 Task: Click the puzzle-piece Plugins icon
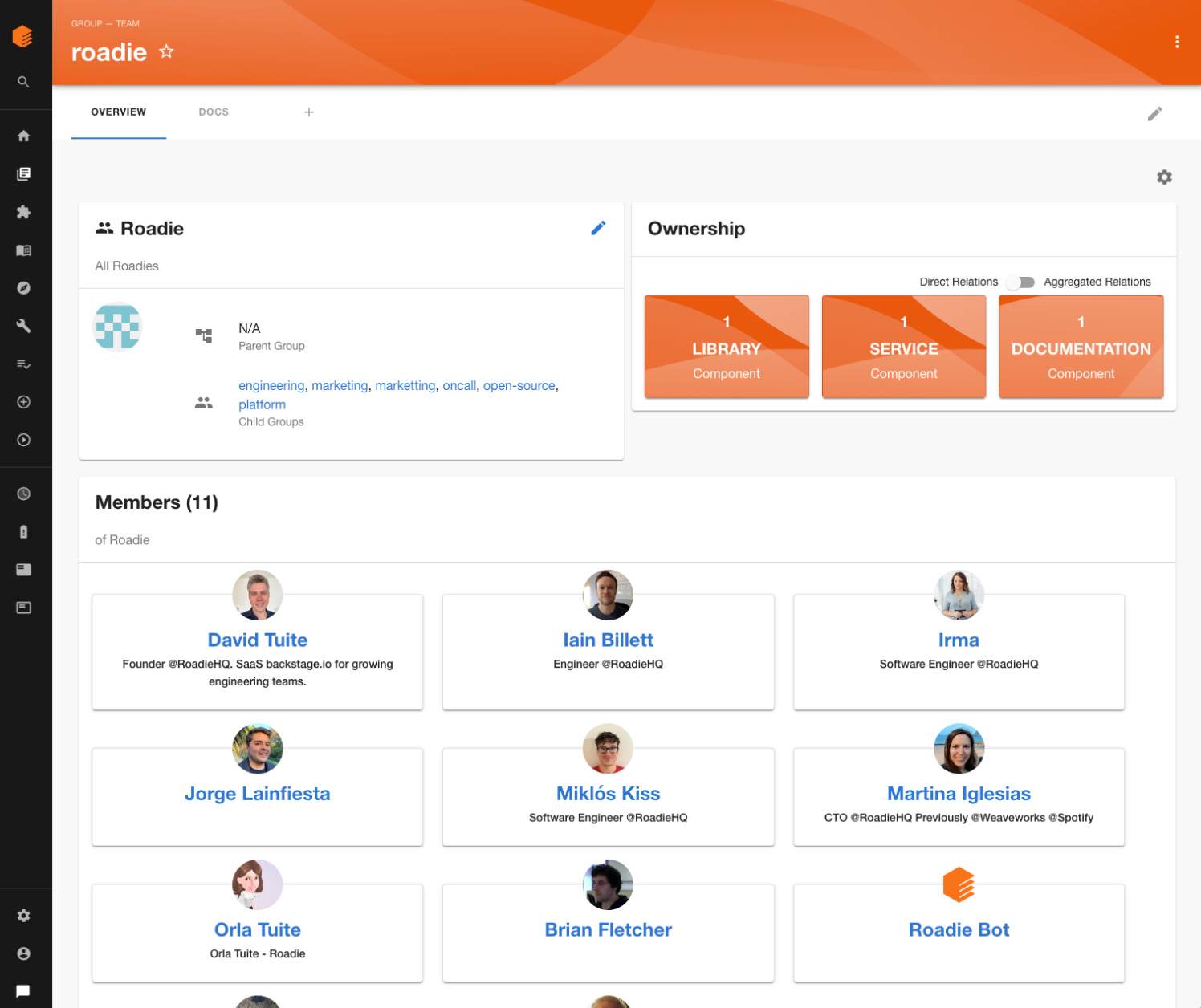click(x=23, y=211)
